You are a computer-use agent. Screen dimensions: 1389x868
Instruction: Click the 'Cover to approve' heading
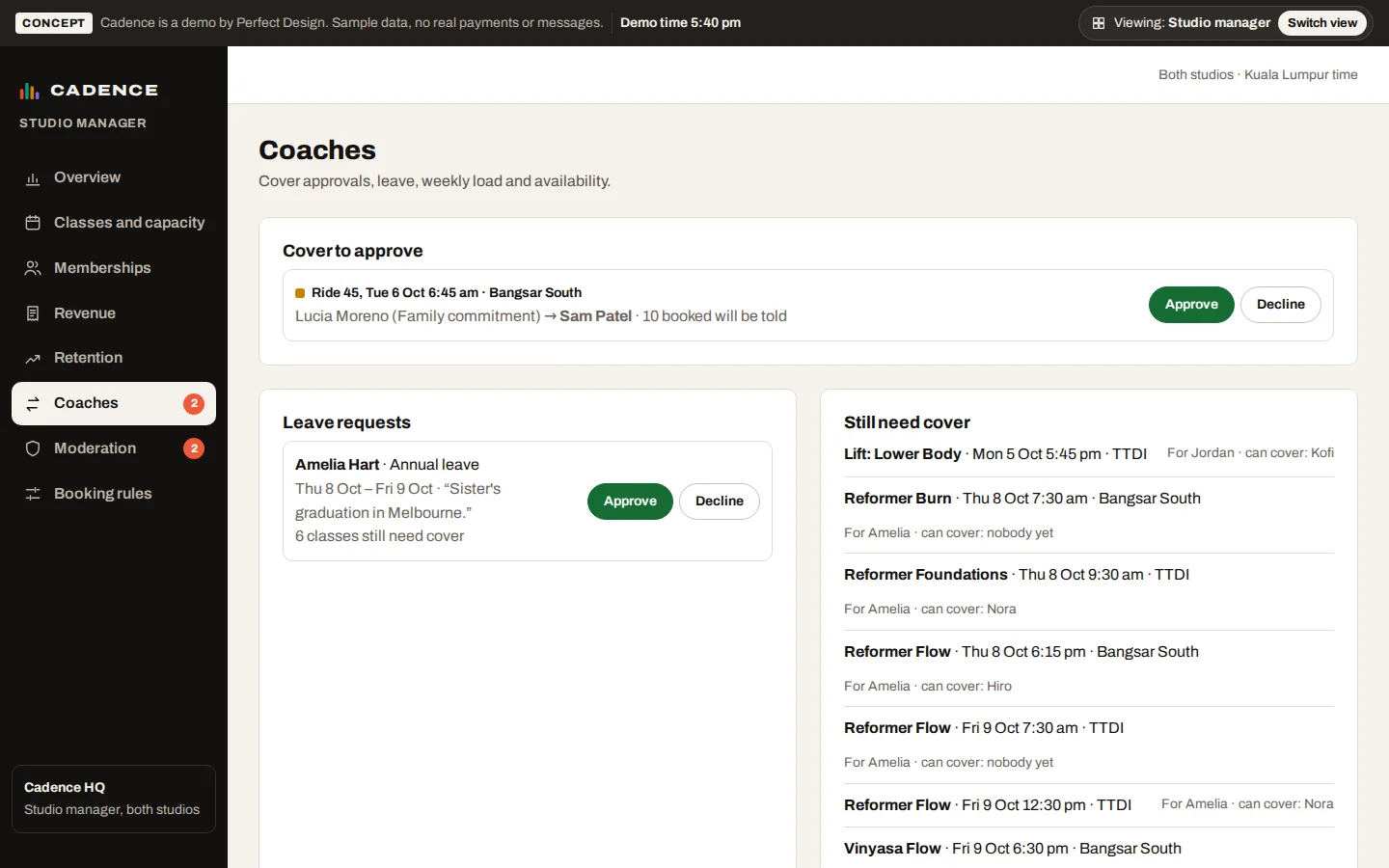(x=353, y=251)
